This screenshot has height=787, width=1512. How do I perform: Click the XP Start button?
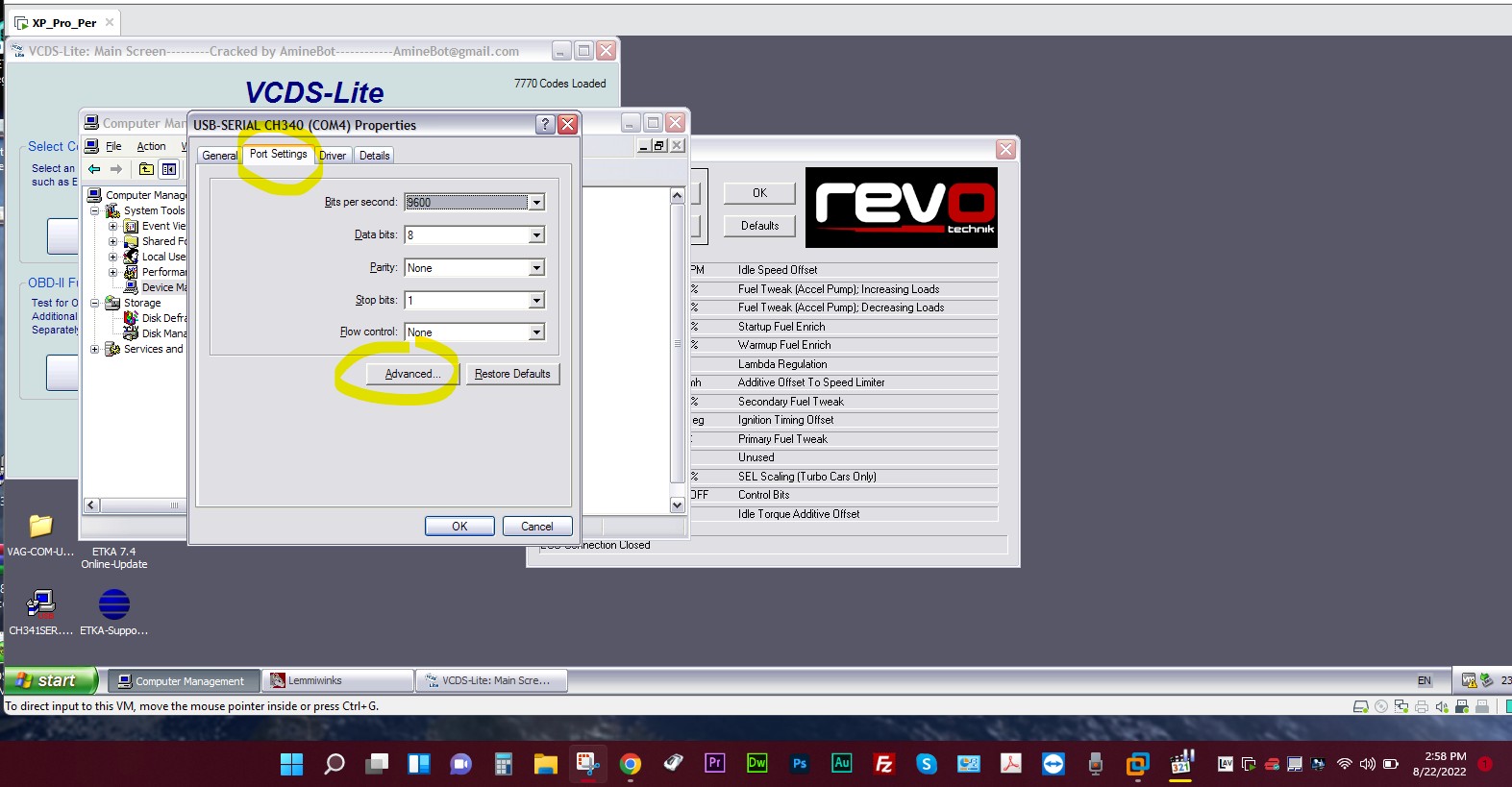tap(51, 680)
